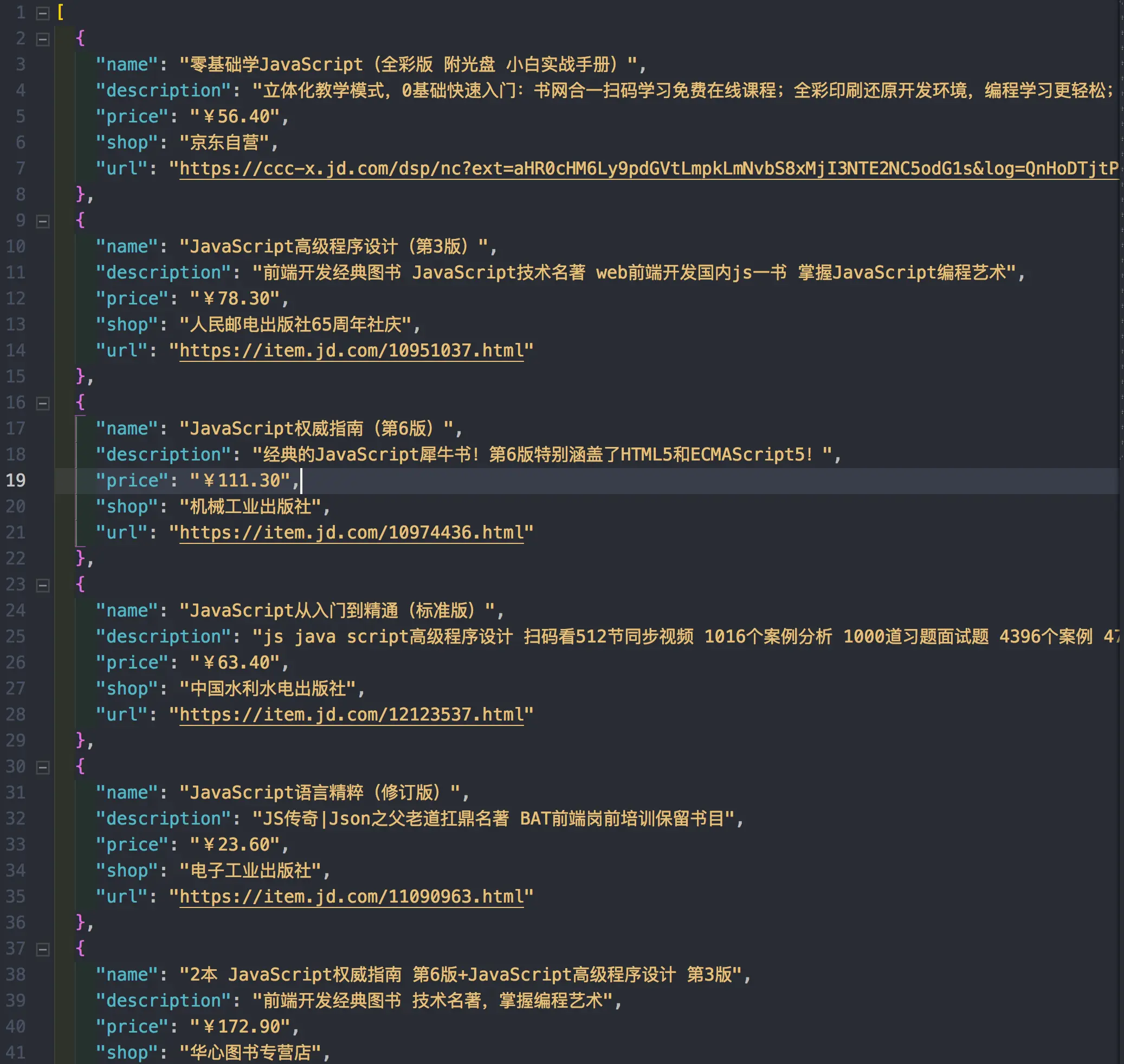Open the link https://item.jd.com/10951037.html
This screenshot has height=1064, width=1124.
[351, 350]
